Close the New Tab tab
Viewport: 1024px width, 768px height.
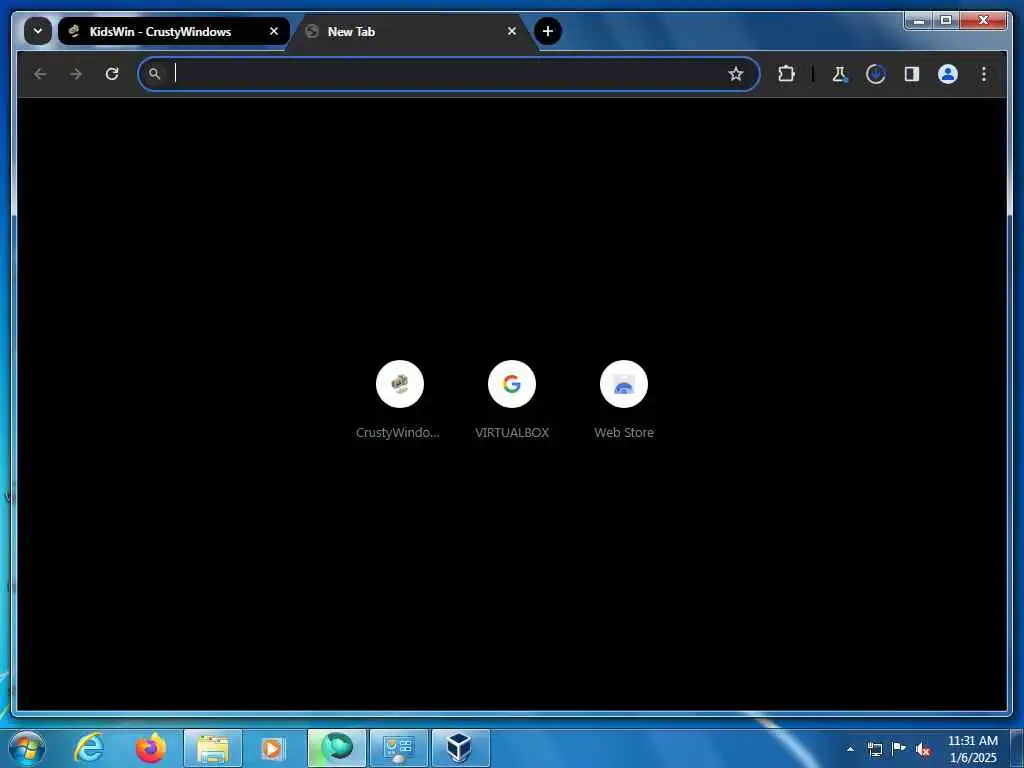click(x=512, y=31)
